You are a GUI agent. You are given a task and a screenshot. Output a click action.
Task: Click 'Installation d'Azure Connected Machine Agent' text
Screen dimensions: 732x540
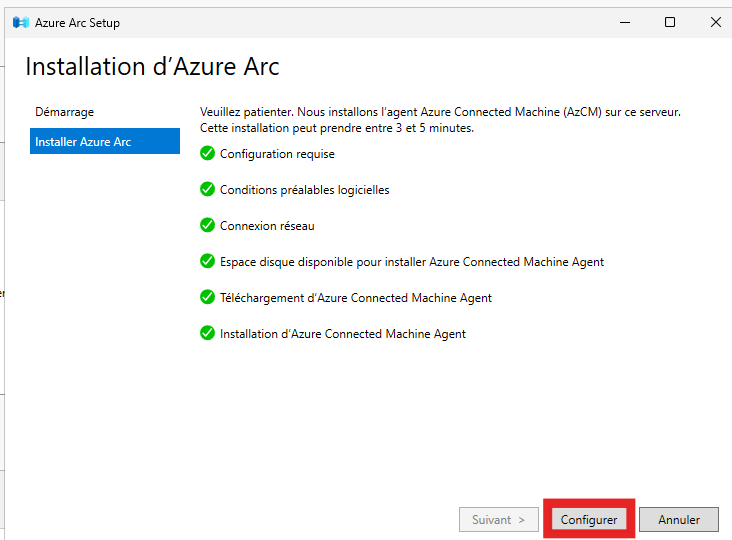(x=343, y=334)
